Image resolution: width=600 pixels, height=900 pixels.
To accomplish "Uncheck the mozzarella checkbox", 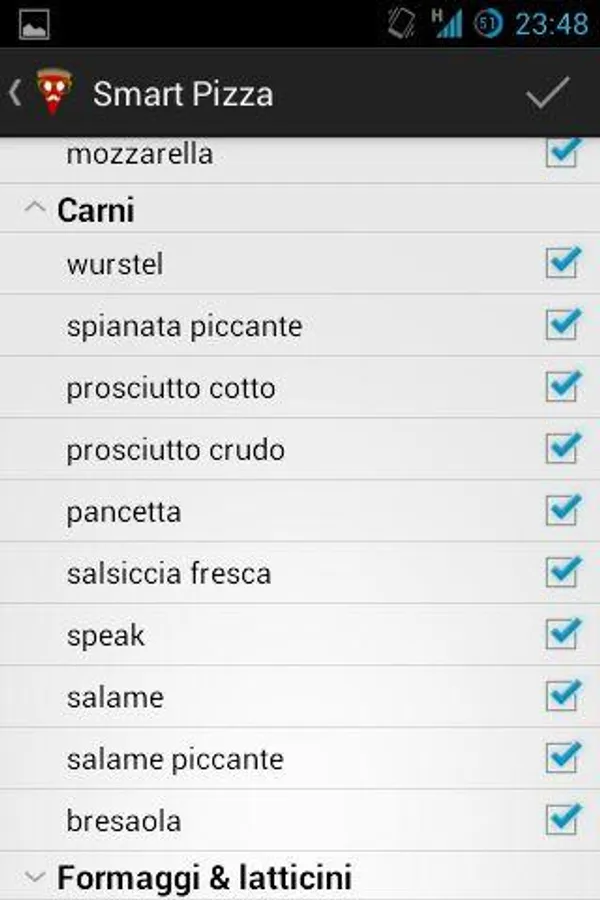I will (x=562, y=155).
